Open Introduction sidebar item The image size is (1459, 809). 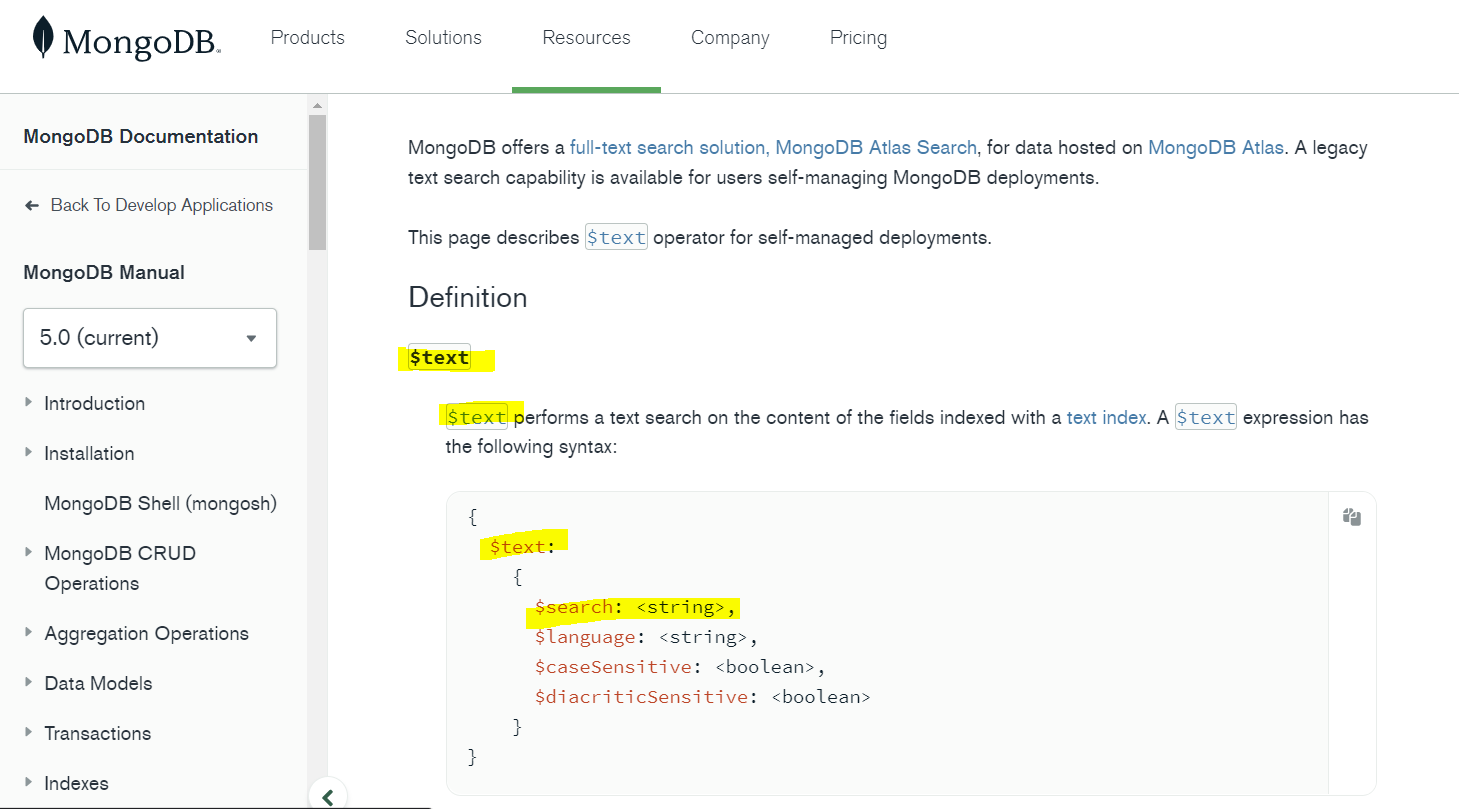[x=95, y=403]
